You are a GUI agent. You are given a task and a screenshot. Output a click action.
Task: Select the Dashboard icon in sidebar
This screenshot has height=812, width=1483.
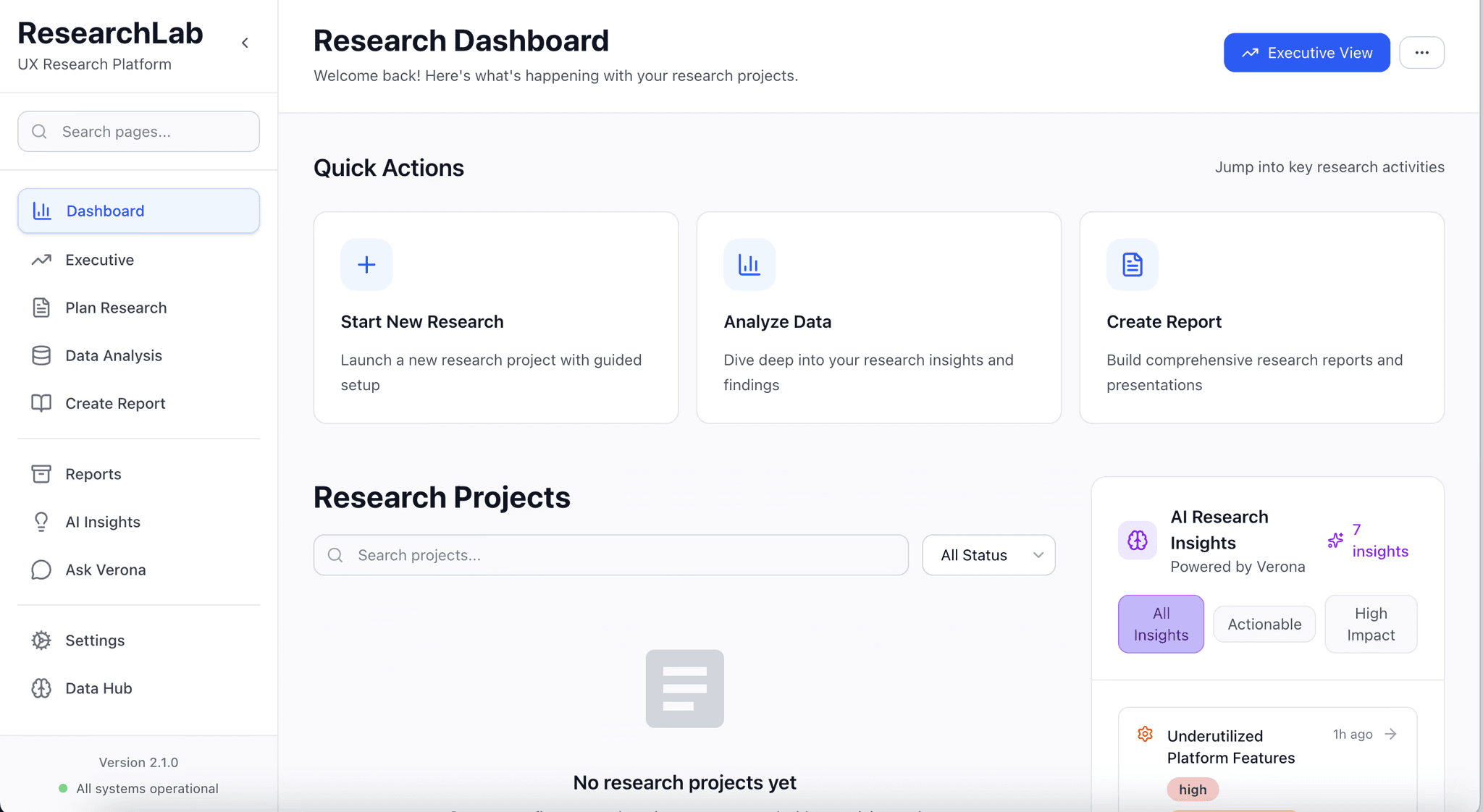42,211
